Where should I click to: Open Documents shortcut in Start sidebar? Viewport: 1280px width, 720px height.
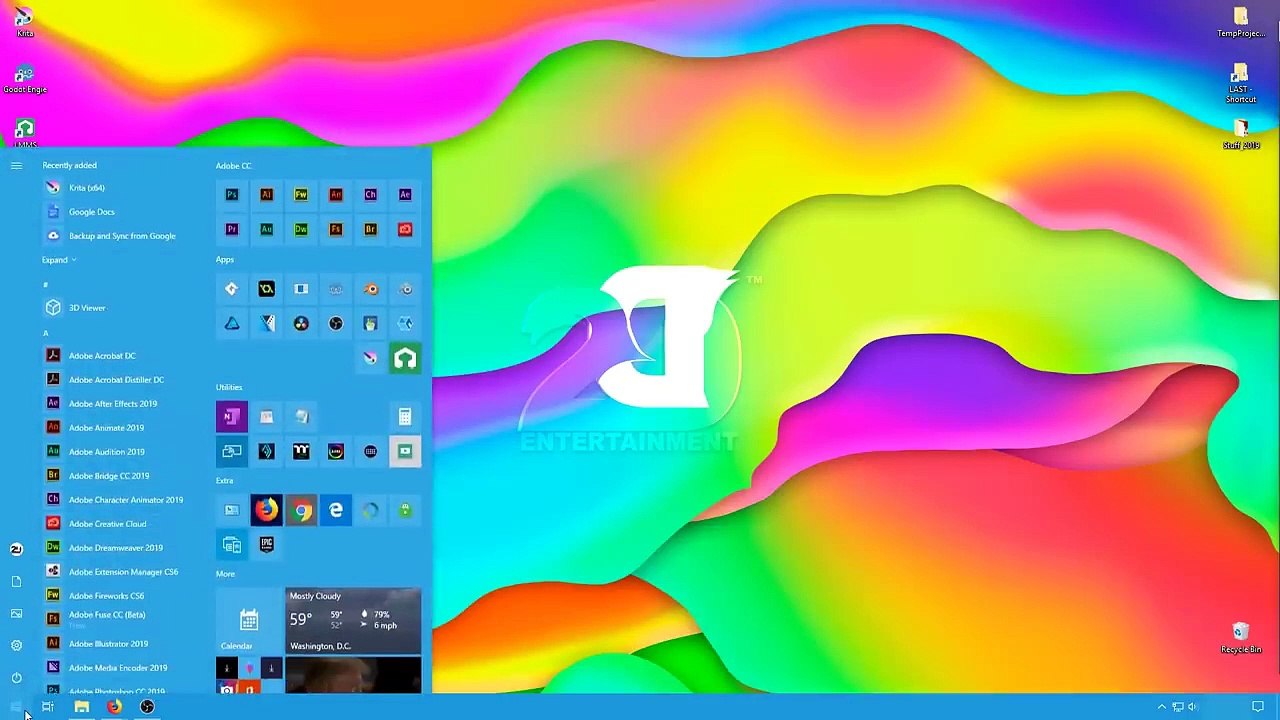click(16, 582)
